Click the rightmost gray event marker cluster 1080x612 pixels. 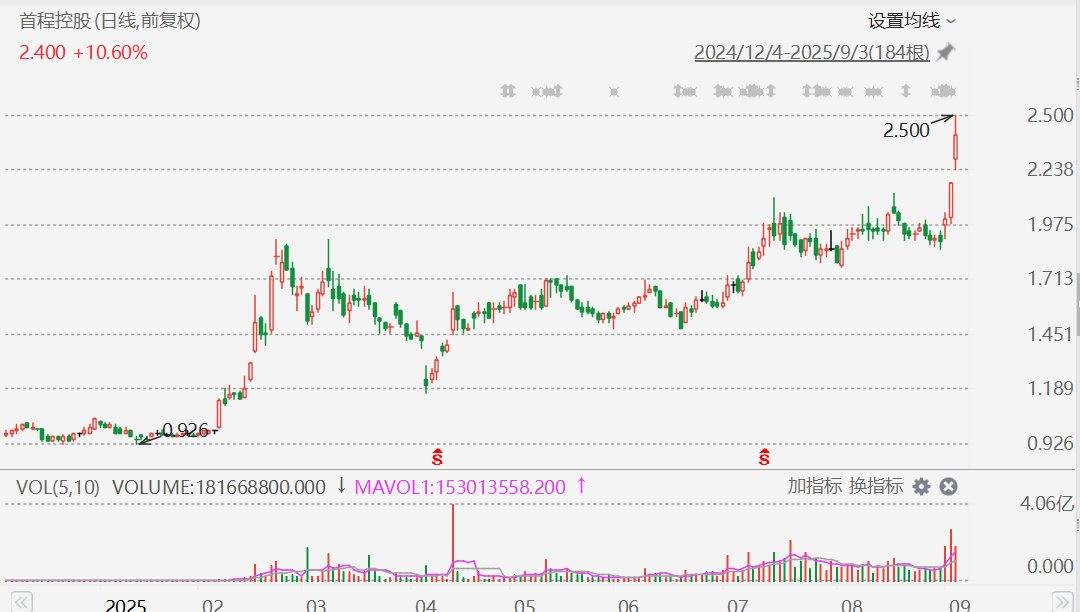(943, 92)
